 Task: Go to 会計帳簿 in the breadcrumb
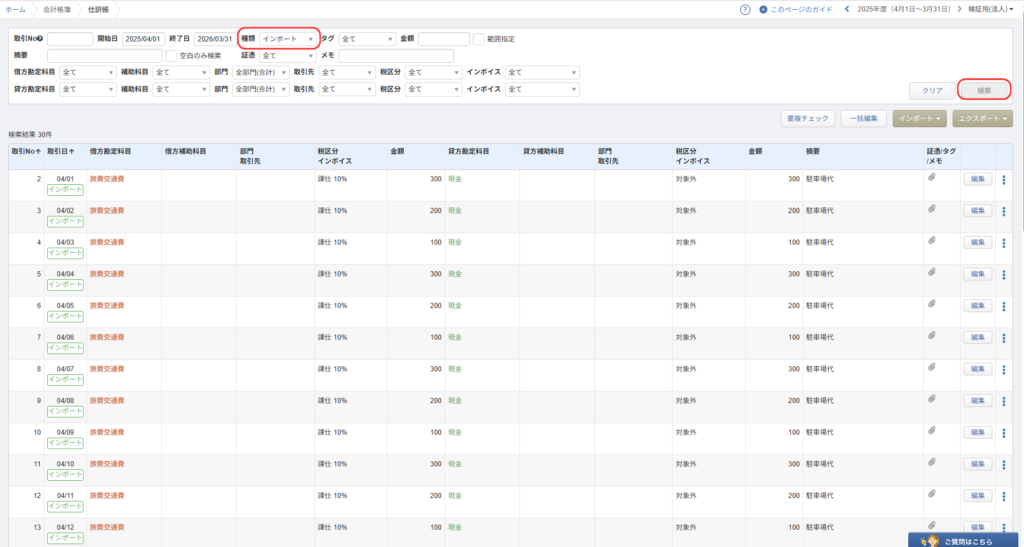click(57, 9)
